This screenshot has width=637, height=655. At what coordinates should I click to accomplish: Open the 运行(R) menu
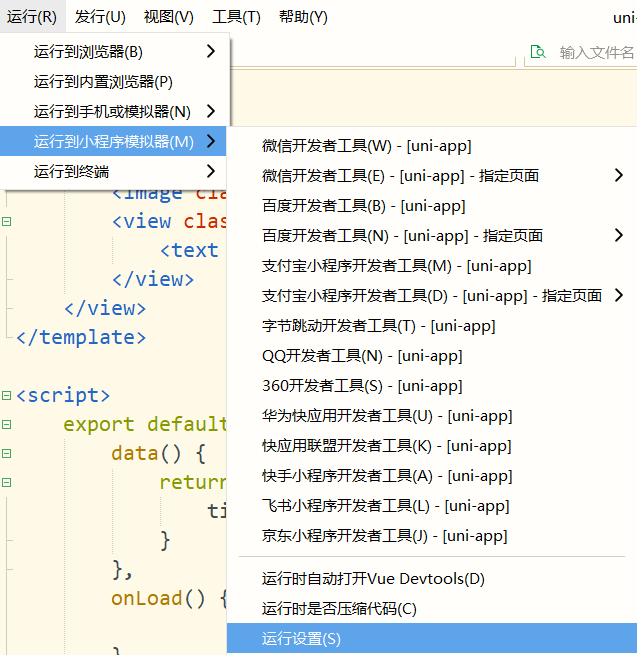pos(32,17)
